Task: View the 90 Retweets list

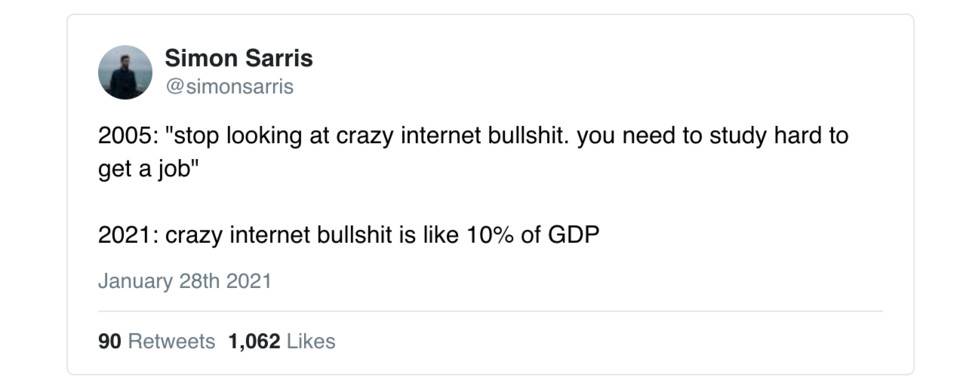Action: click(x=157, y=341)
